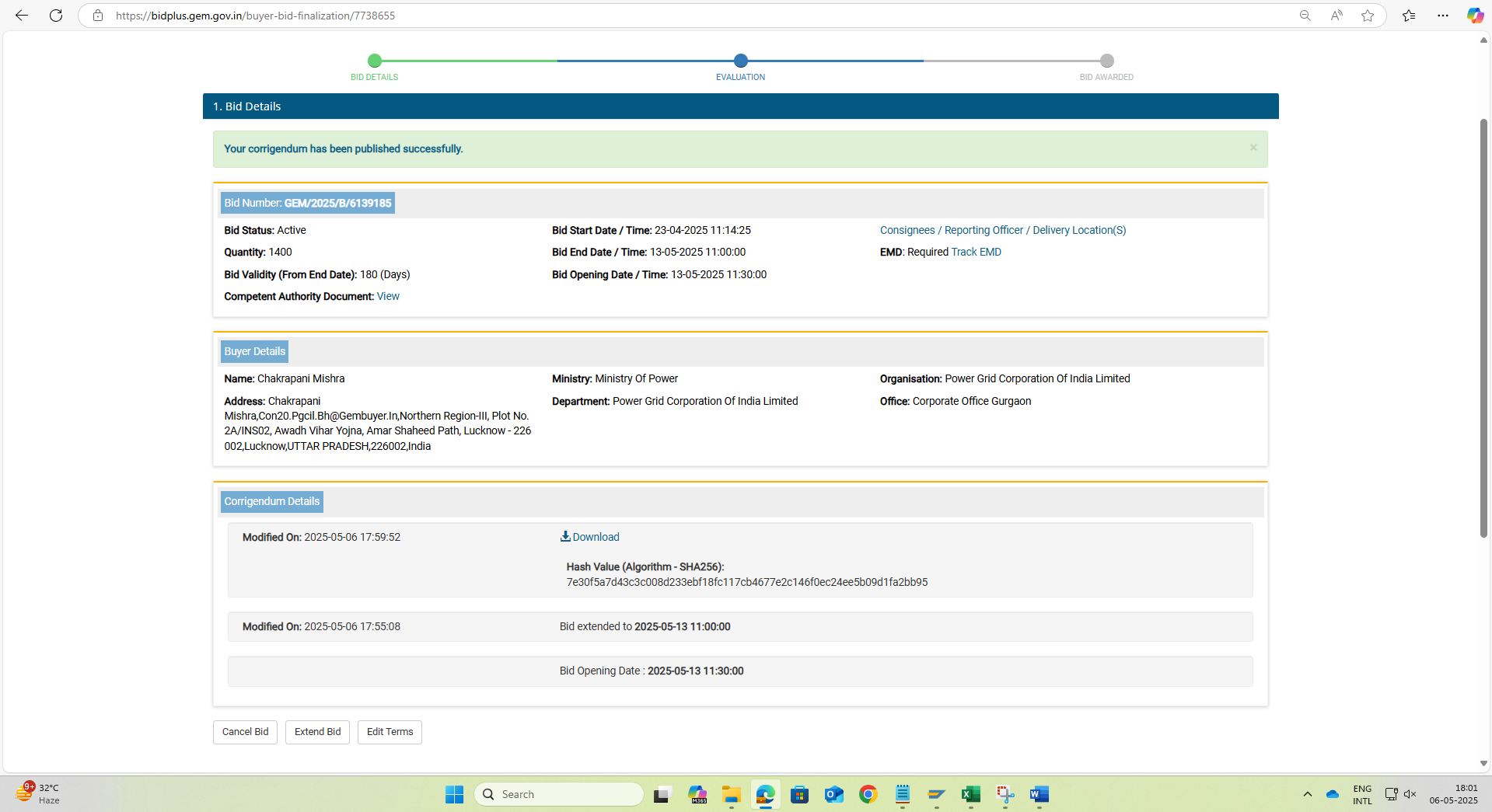The width and height of the screenshot is (1492, 812).
Task: Select bid number GEM/2025/B/6139185
Action: click(337, 203)
